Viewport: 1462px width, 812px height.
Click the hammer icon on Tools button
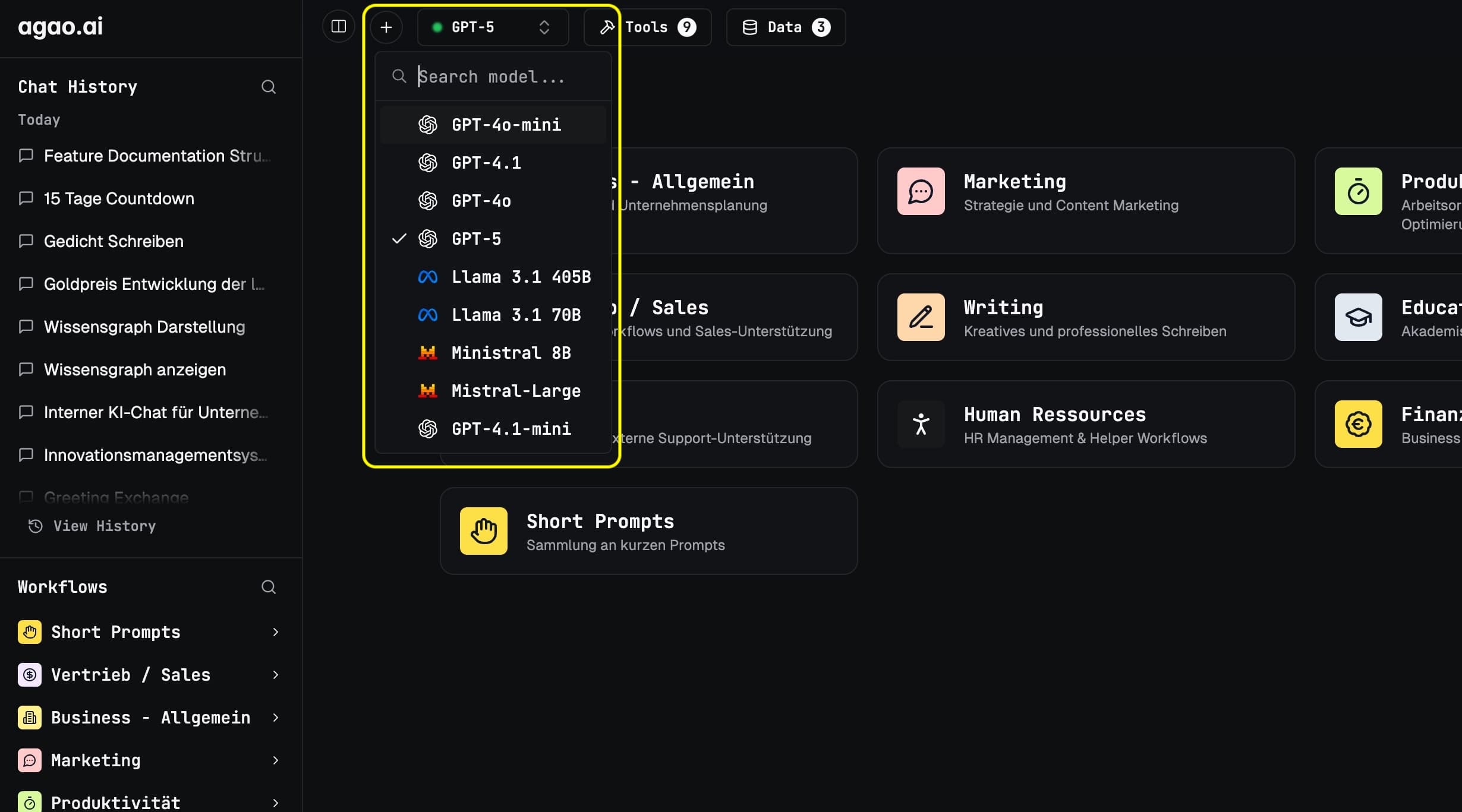(x=607, y=27)
